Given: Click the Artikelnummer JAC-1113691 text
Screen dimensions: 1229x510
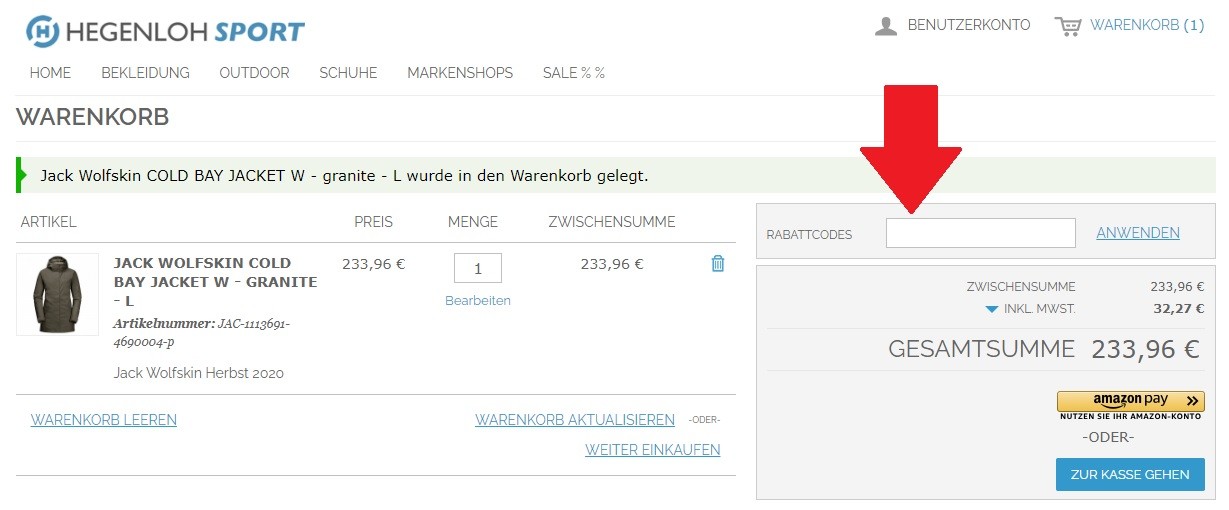Looking at the screenshot, I should pyautogui.click(x=202, y=333).
